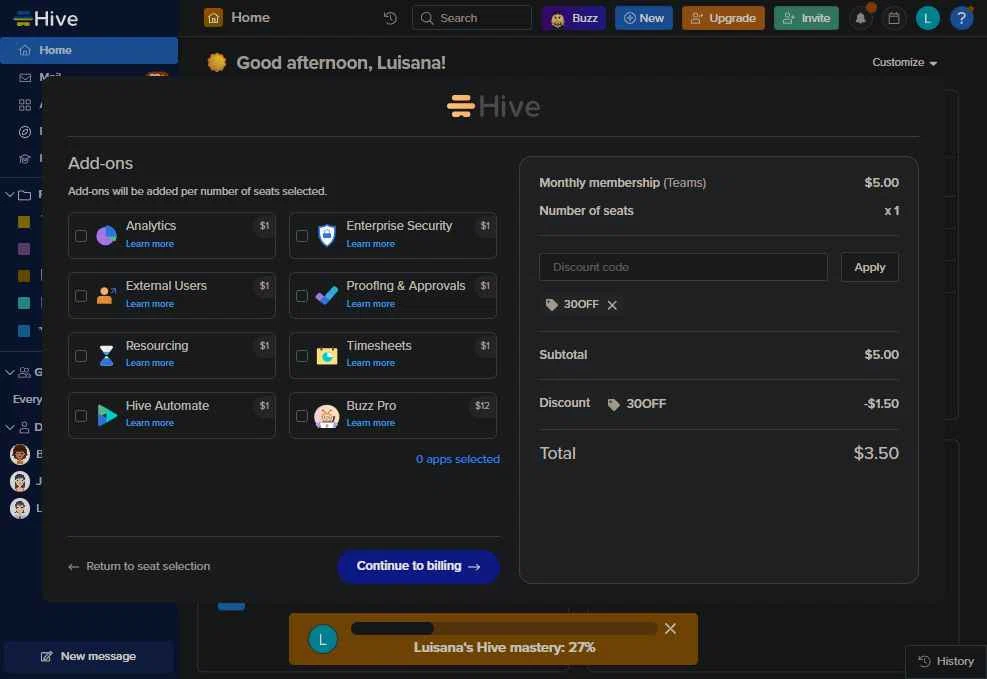Click the Upgrade button
Image resolution: width=987 pixels, height=679 pixels.
click(723, 18)
